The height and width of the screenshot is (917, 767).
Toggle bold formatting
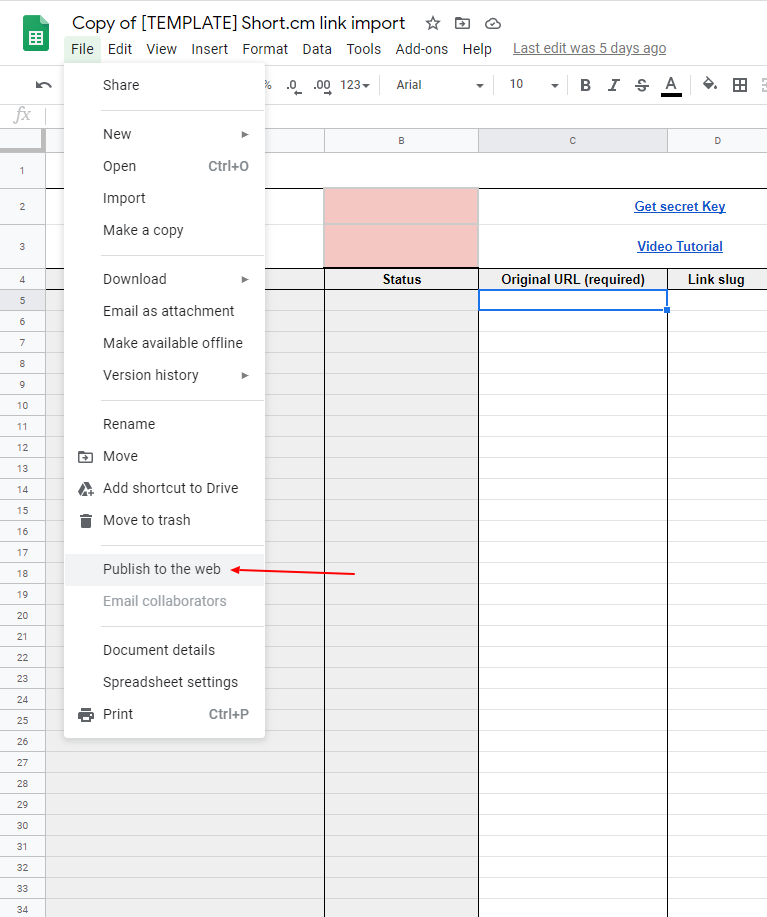585,85
